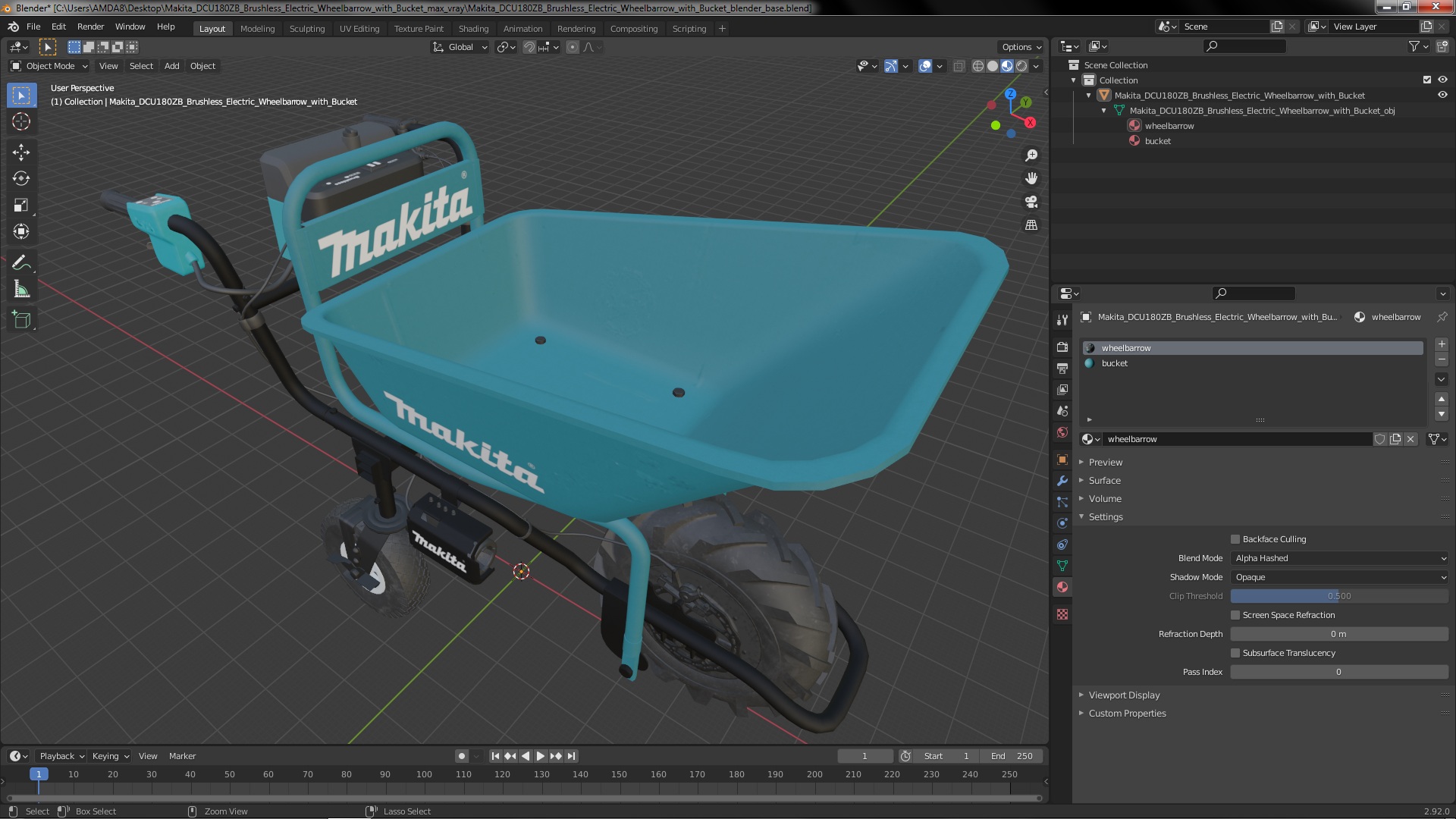The height and width of the screenshot is (819, 1456).
Task: Open the Render properties tab
Action: click(1062, 347)
